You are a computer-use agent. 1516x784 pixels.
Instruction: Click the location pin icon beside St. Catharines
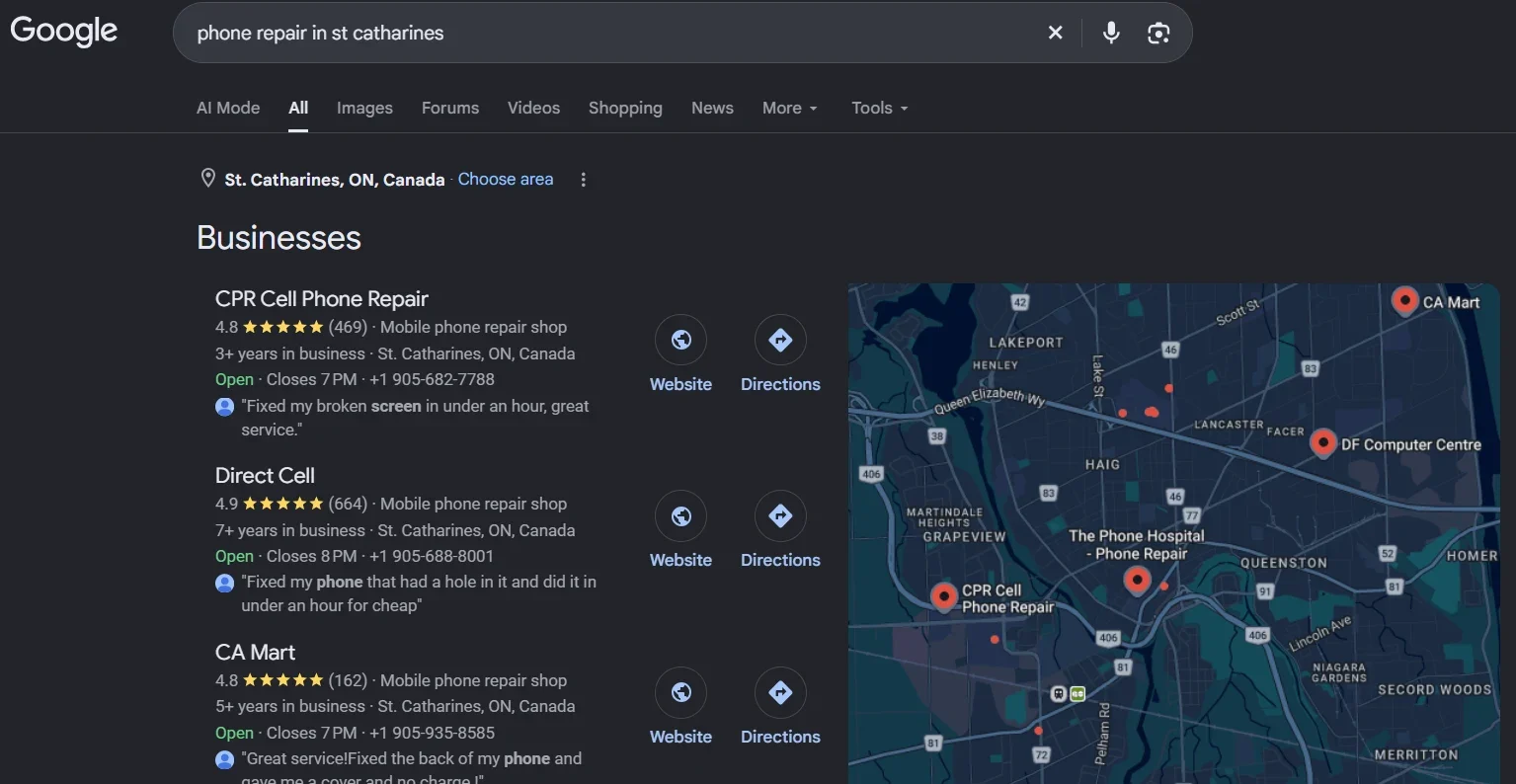click(207, 179)
